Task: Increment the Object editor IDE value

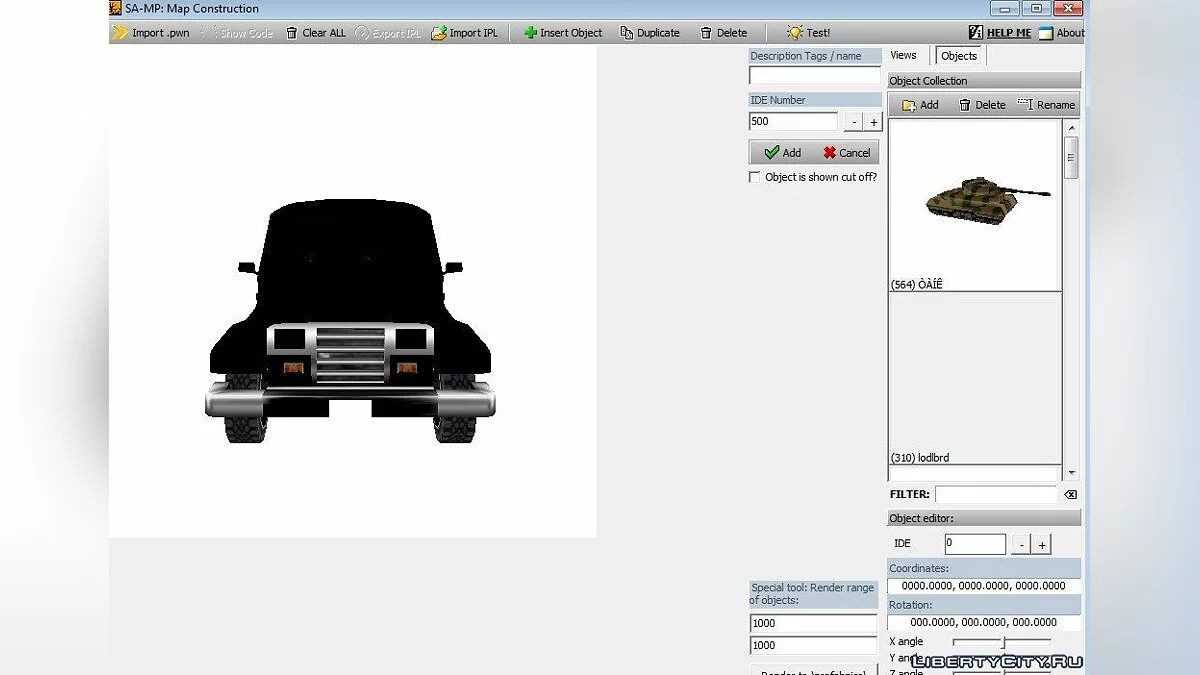Action: click(1042, 545)
